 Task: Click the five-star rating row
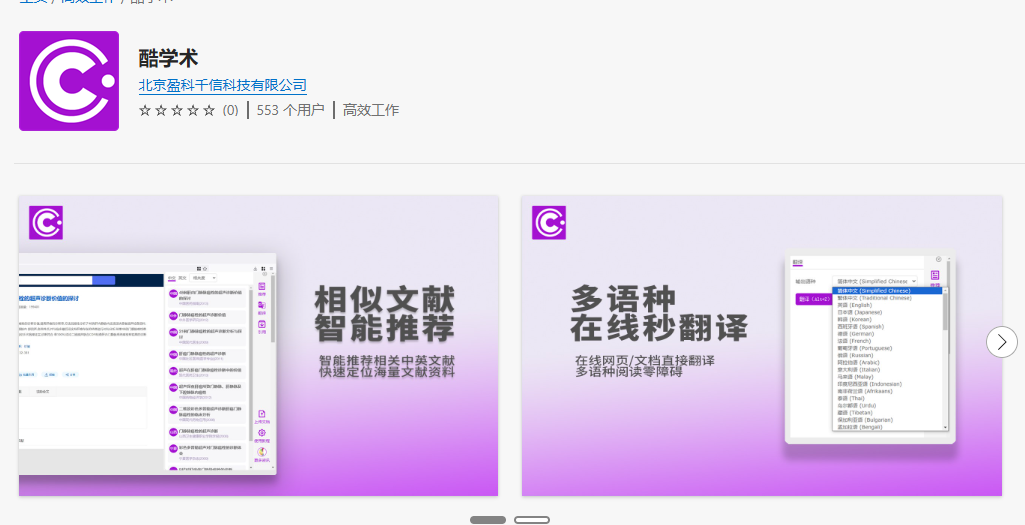[176, 110]
